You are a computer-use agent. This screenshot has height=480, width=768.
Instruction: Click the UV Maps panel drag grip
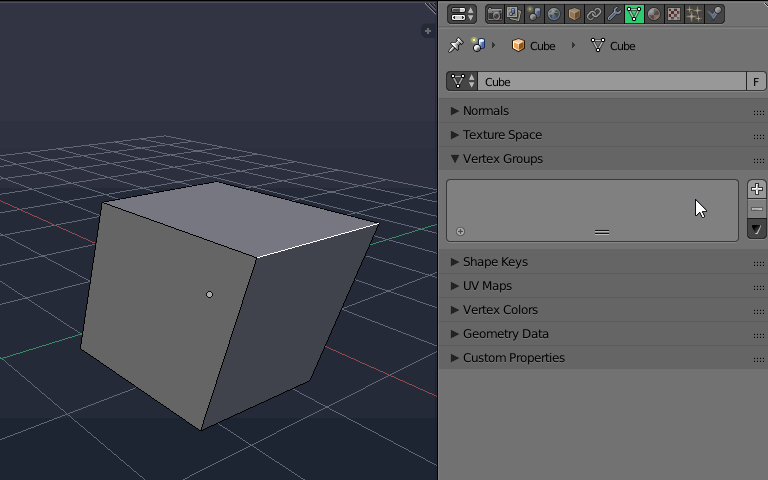coord(759,288)
